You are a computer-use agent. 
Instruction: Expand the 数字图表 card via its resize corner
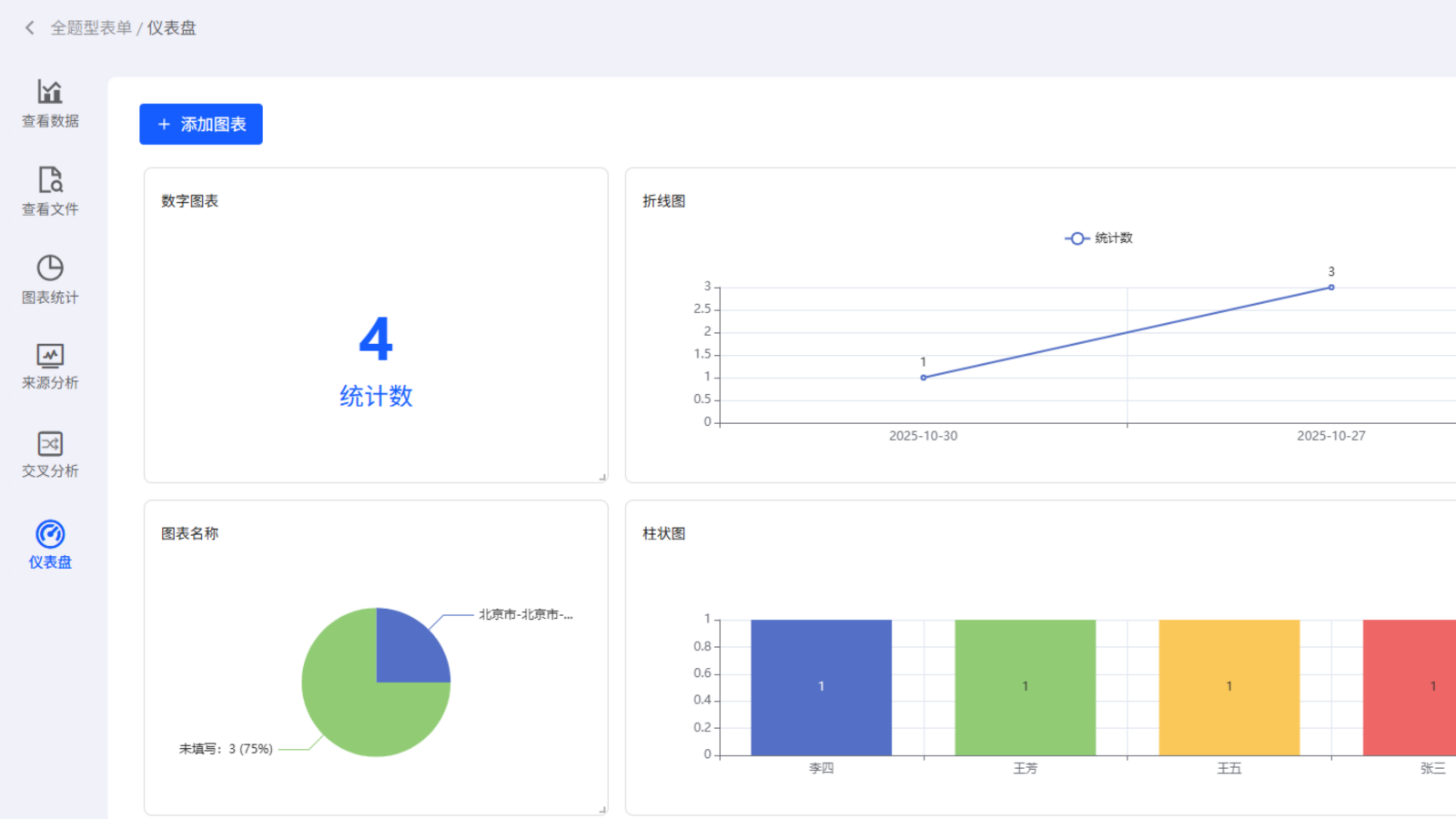(x=602, y=477)
